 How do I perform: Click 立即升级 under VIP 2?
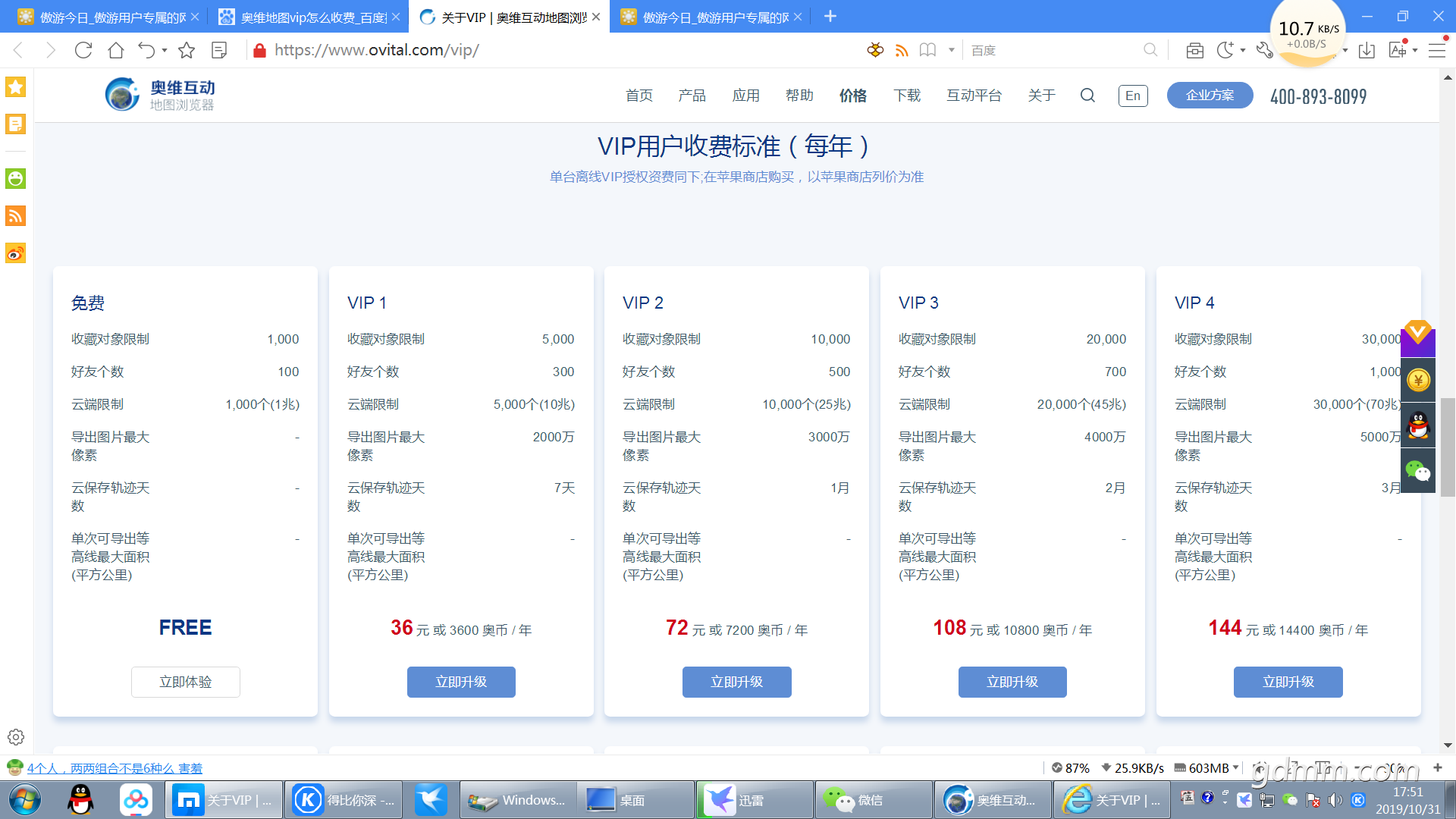(x=736, y=682)
